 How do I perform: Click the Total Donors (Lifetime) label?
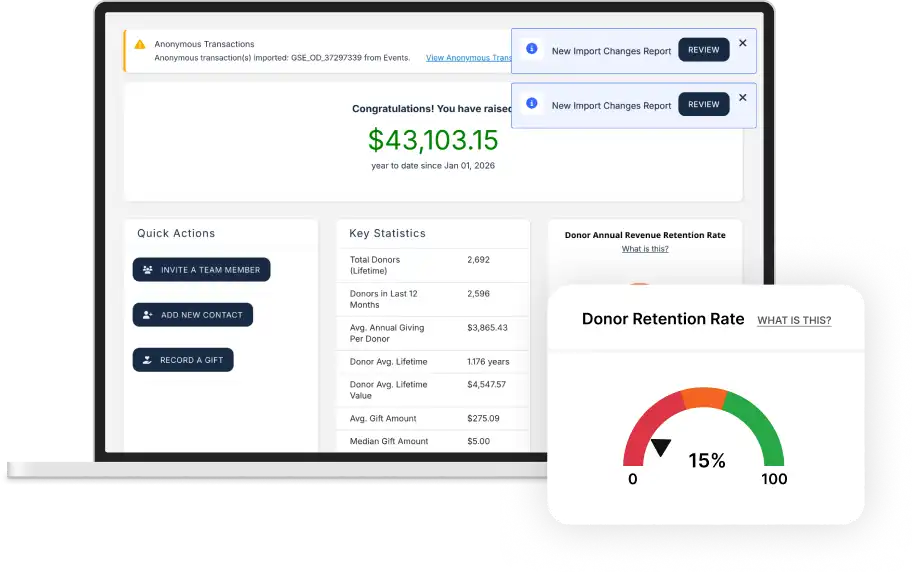[374, 265]
